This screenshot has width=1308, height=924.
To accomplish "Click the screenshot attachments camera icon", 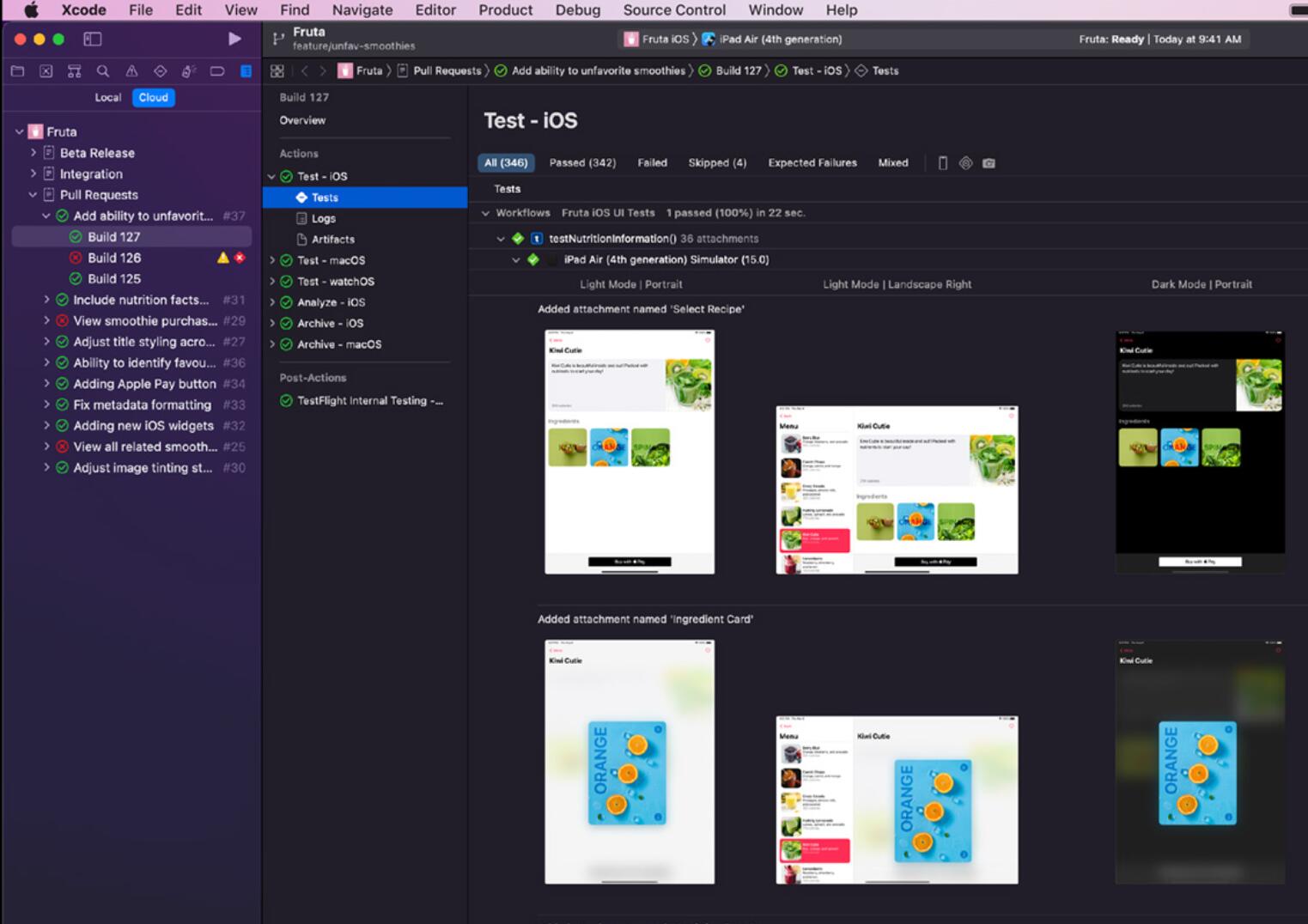I will (x=989, y=163).
